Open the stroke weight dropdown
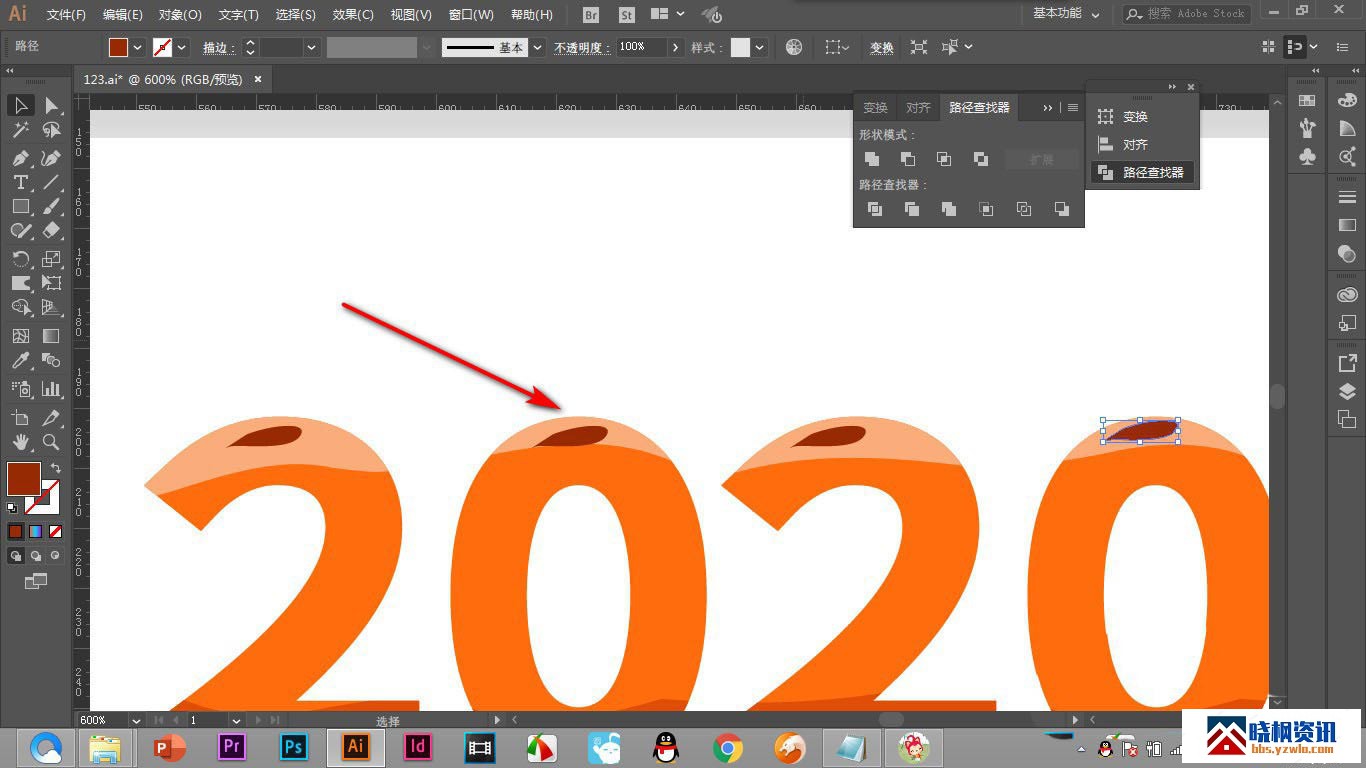Image resolution: width=1366 pixels, height=768 pixels. click(x=312, y=47)
